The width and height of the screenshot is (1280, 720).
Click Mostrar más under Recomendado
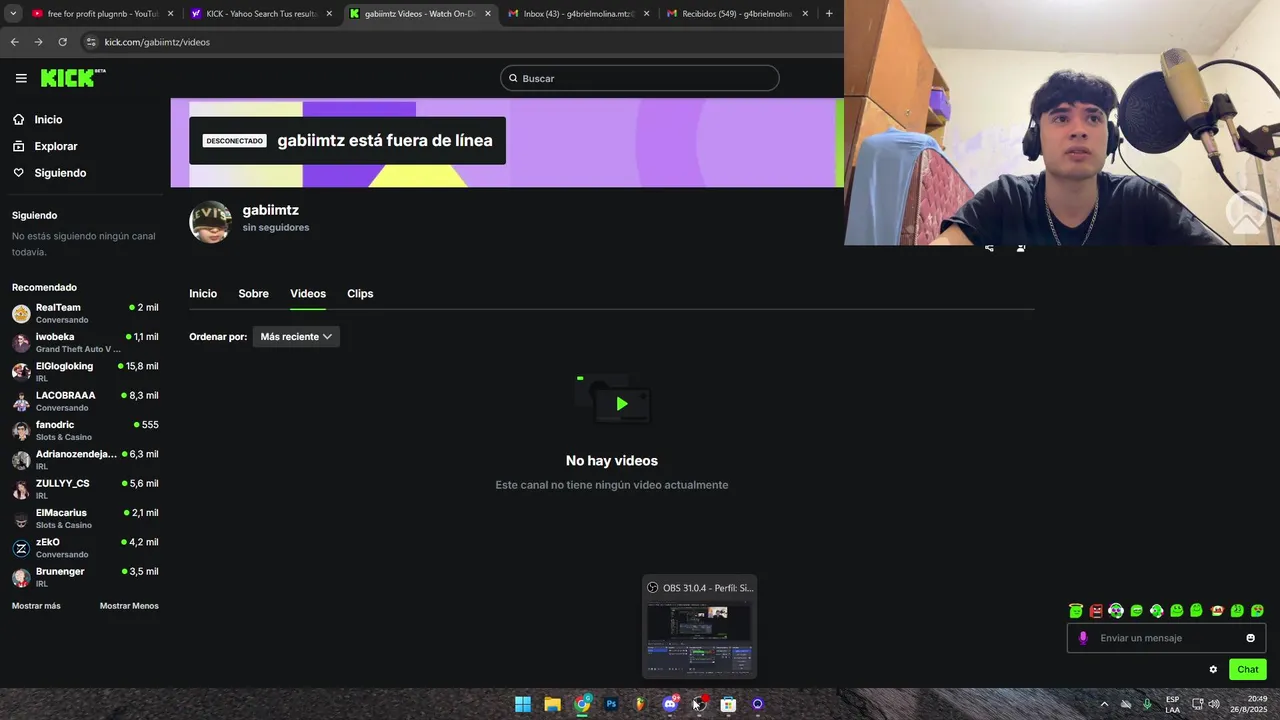pyautogui.click(x=36, y=606)
